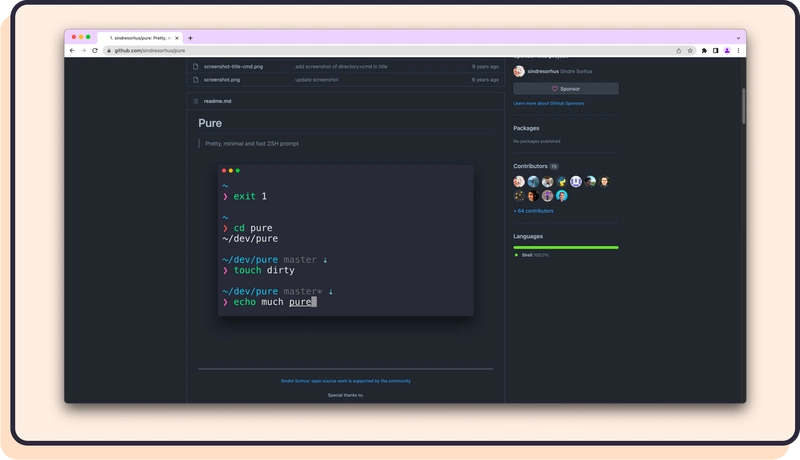This screenshot has height=460, width=800.
Task: Expand the tab search chevron
Action: (x=738, y=38)
